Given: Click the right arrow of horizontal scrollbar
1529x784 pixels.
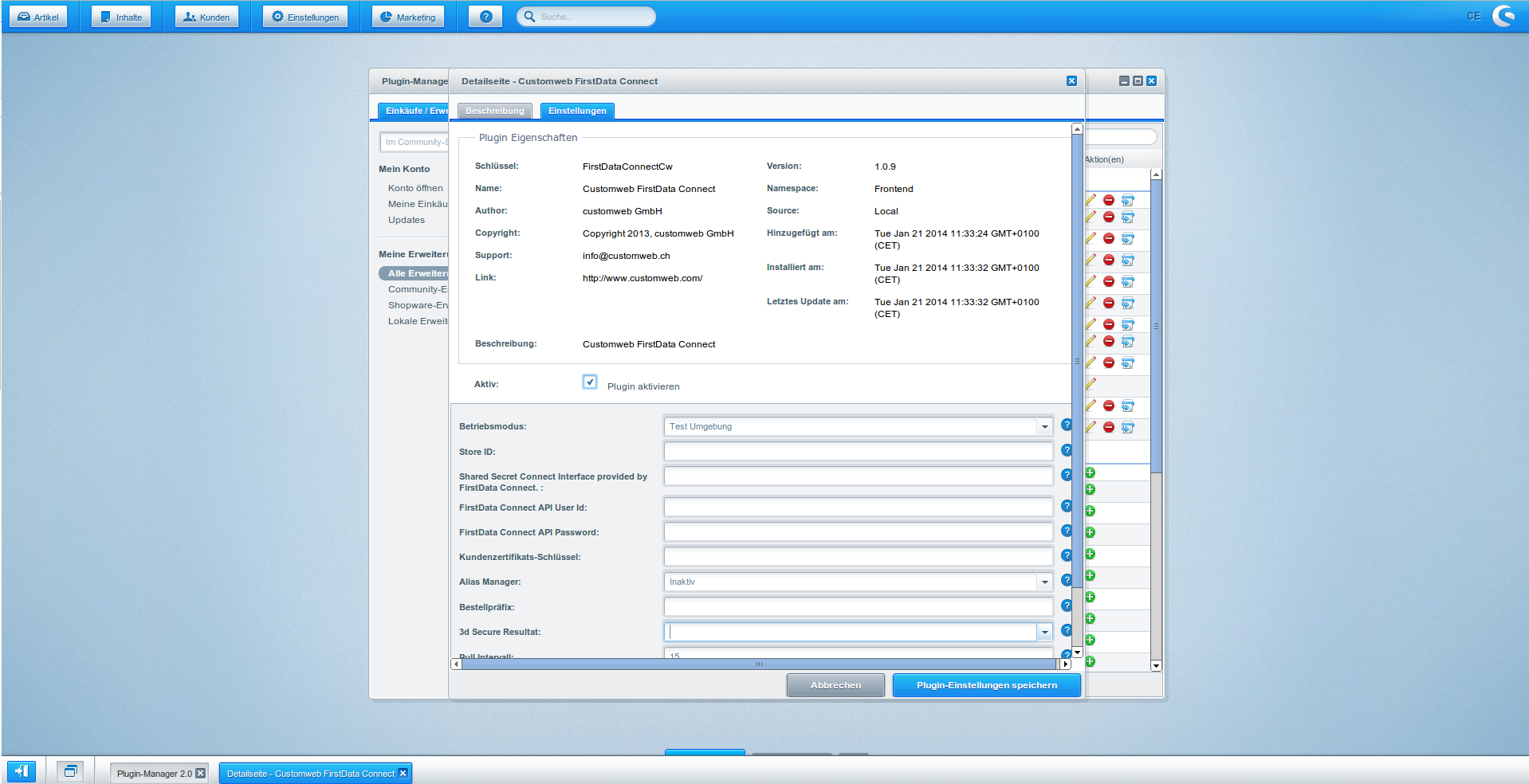Looking at the screenshot, I should coord(1065,664).
